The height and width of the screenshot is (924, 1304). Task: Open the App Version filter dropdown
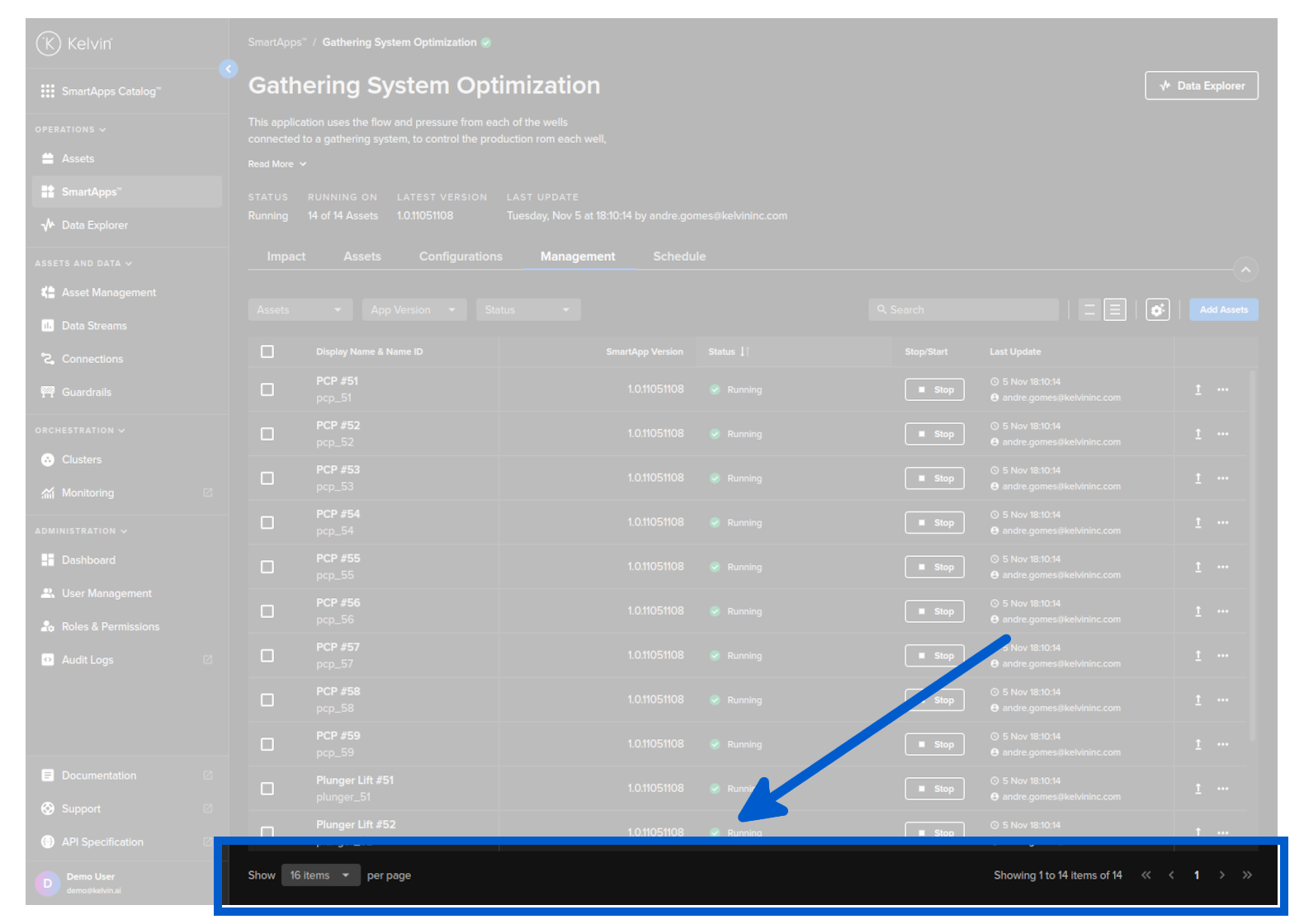413,310
